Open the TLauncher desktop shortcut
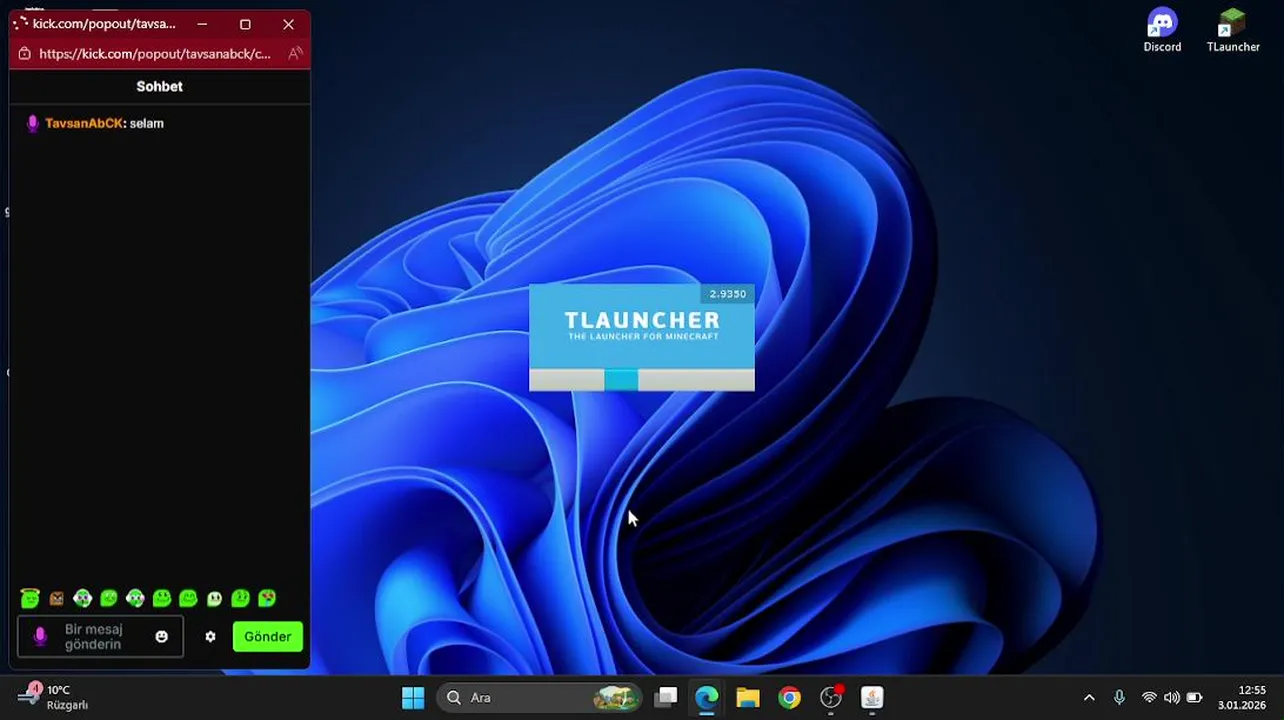The height and width of the screenshot is (720, 1284). coord(1233,30)
